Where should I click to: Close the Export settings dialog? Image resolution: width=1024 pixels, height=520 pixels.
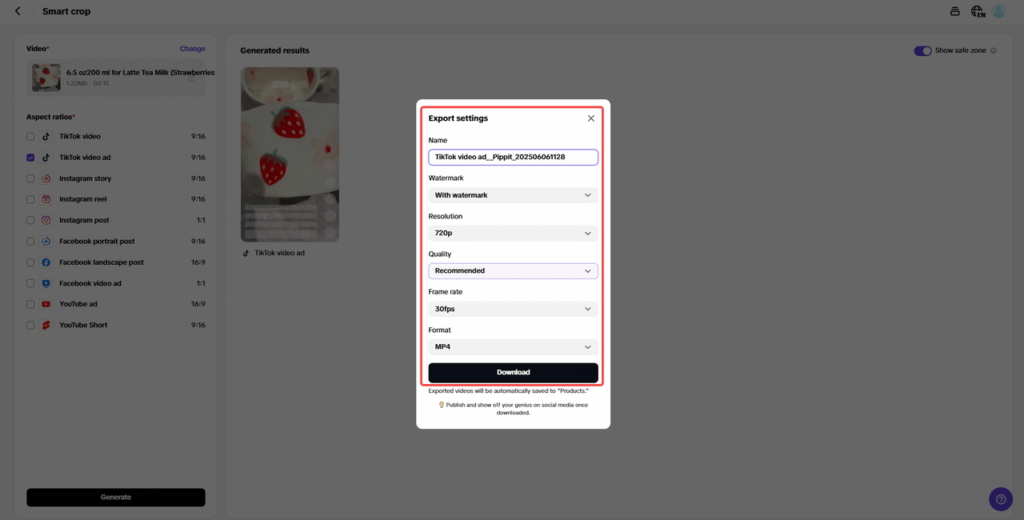pos(591,118)
